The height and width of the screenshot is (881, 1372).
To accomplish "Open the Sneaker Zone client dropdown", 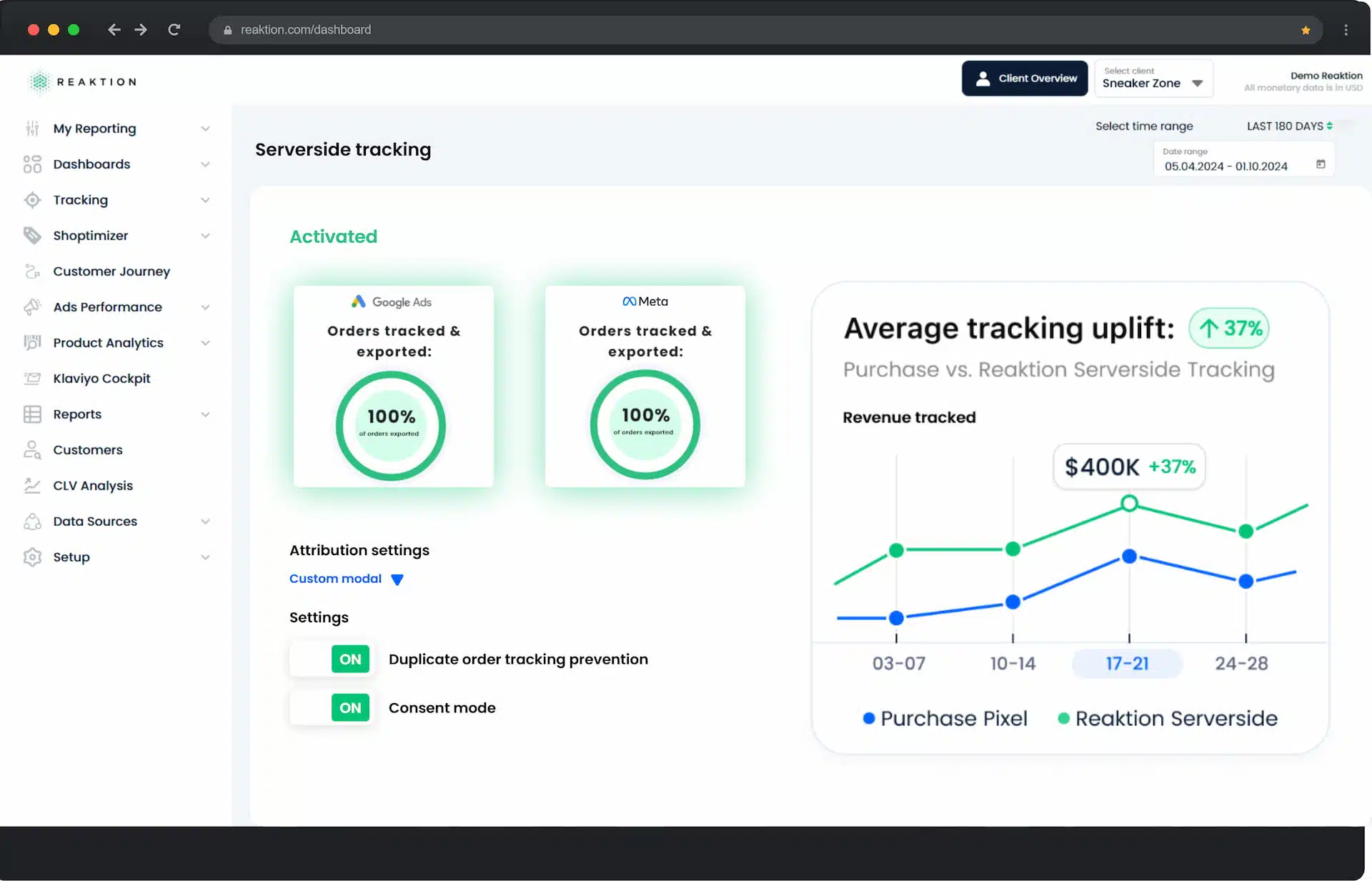I will coord(1153,78).
